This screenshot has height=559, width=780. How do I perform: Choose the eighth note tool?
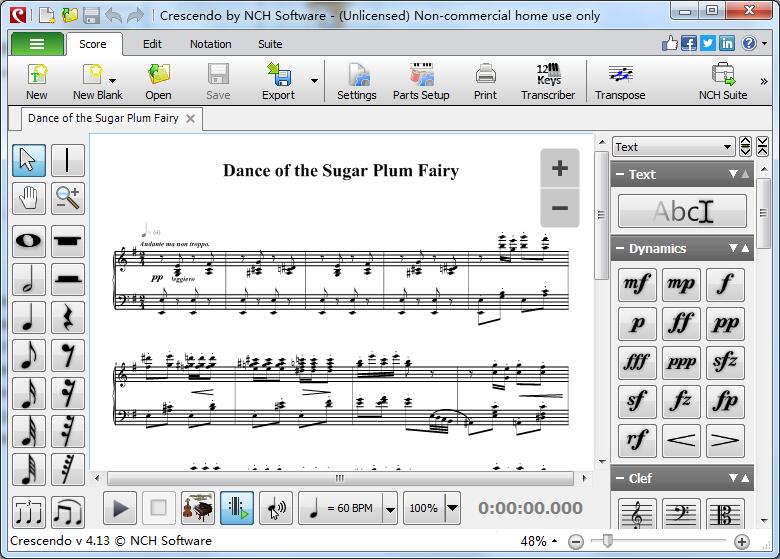[29, 356]
